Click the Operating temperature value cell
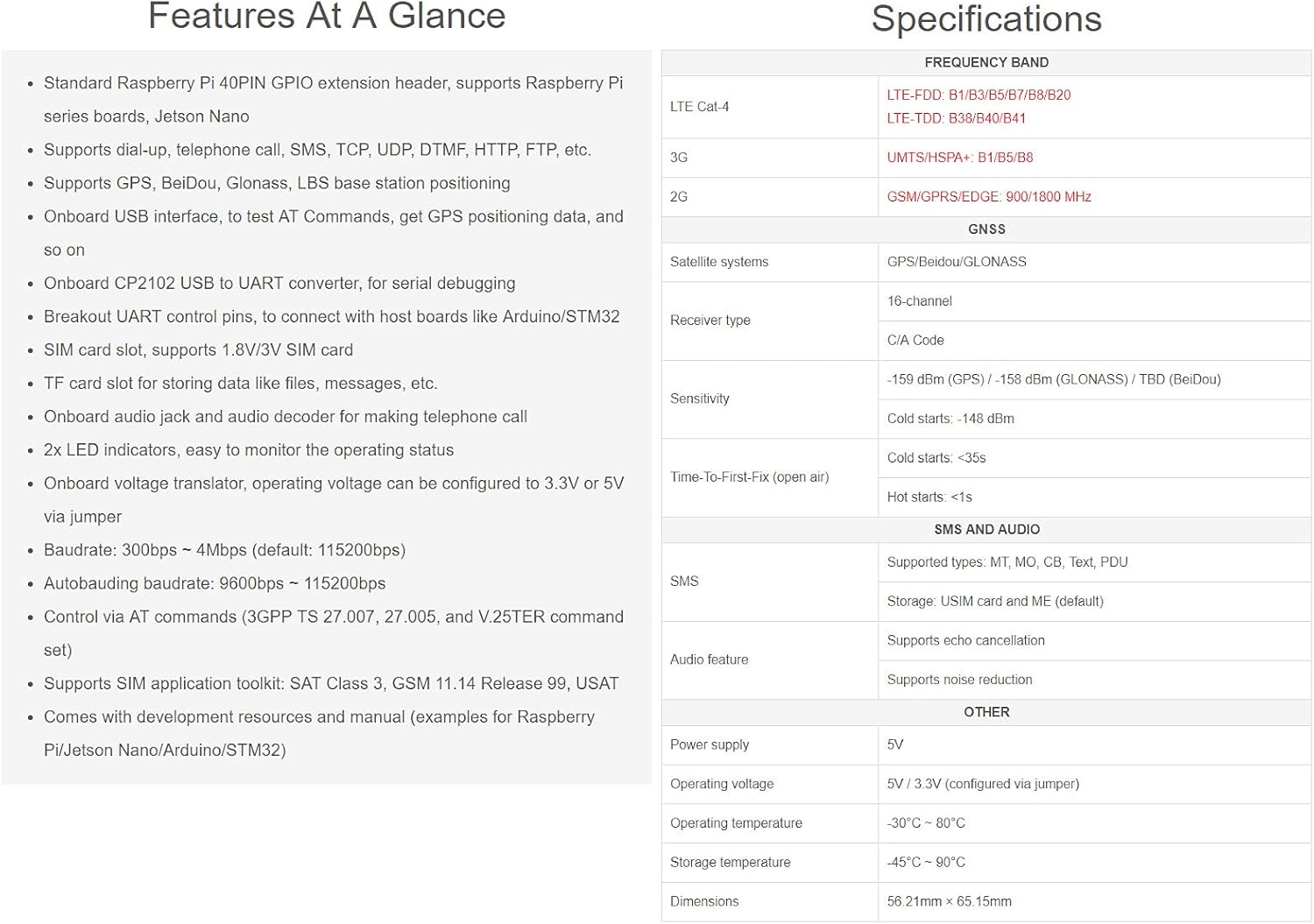1314x924 pixels. (x=925, y=823)
